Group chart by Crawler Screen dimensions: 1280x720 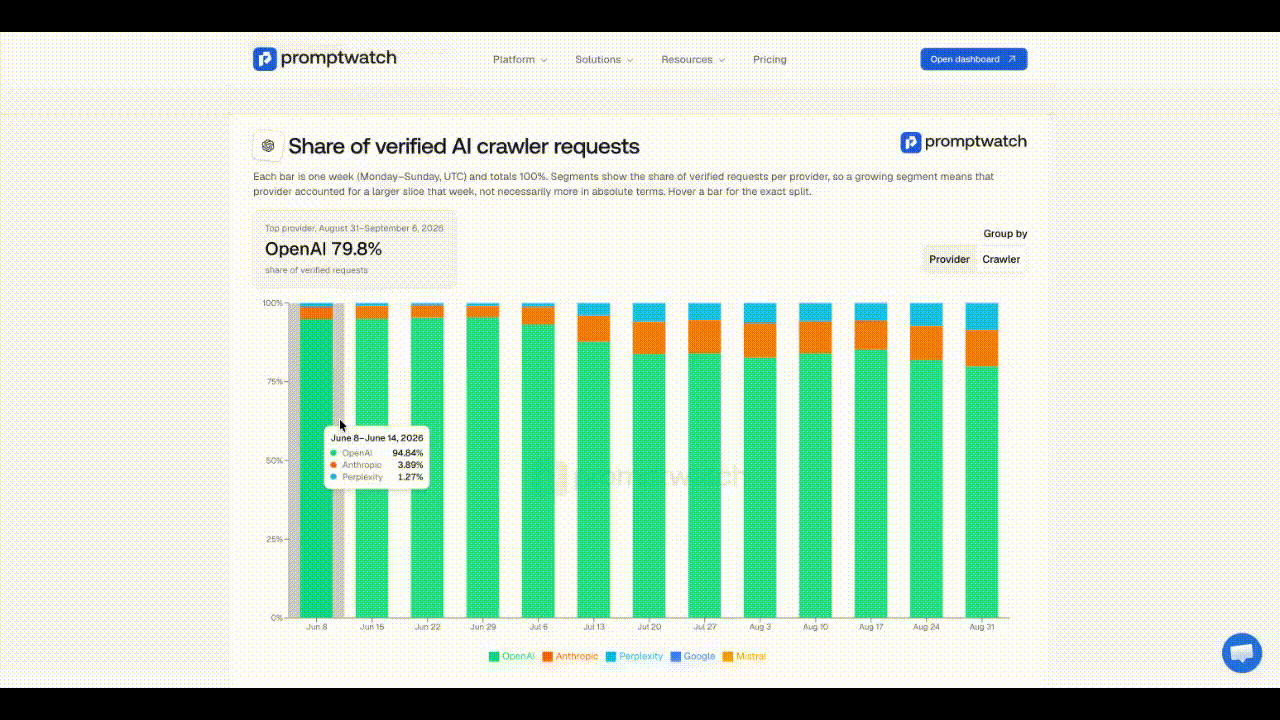[x=1001, y=259]
